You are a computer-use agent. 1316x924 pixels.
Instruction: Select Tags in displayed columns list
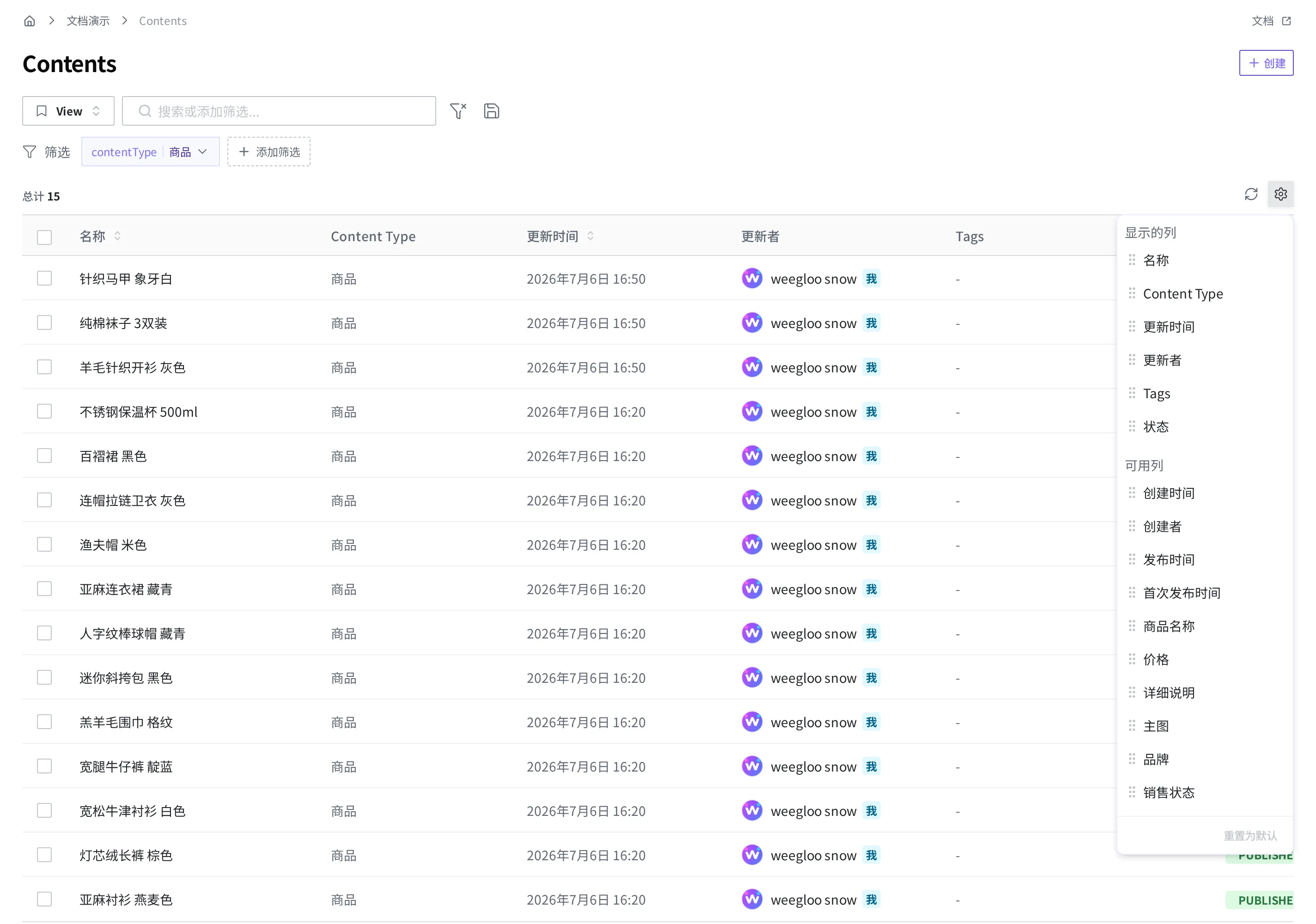tap(1157, 394)
